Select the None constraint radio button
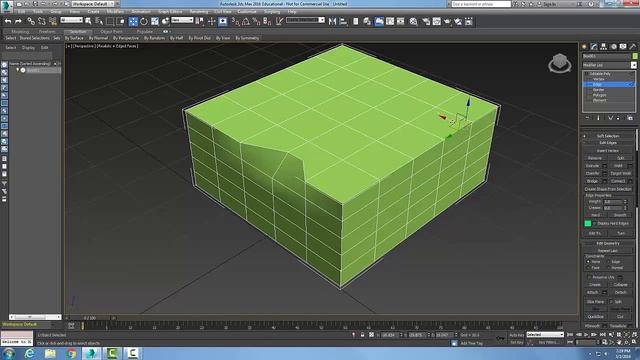 pyautogui.click(x=588, y=262)
